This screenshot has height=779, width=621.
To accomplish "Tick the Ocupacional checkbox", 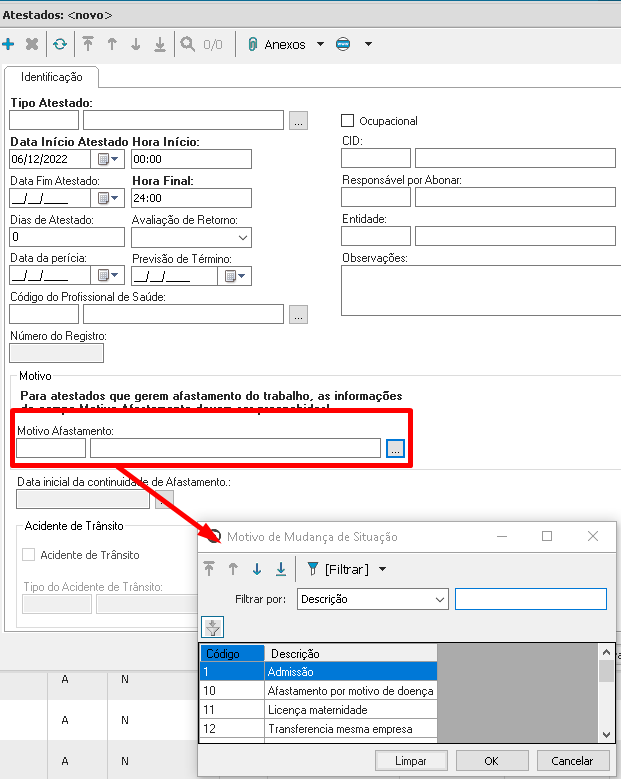I will pyautogui.click(x=348, y=121).
